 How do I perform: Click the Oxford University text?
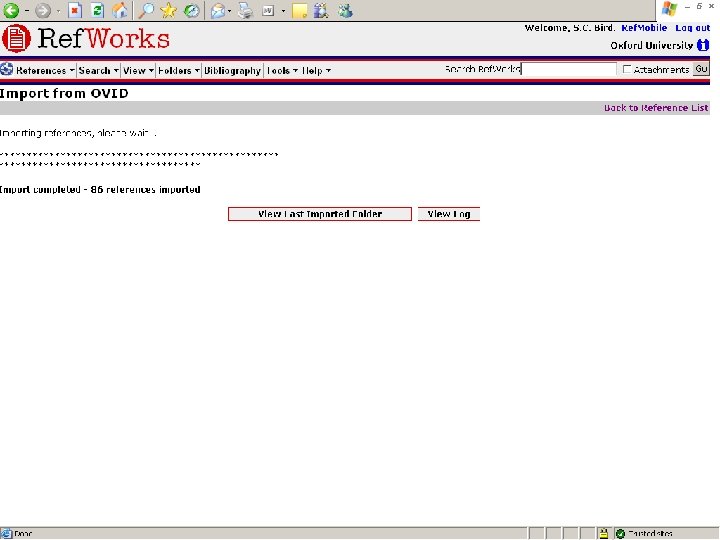click(652, 45)
